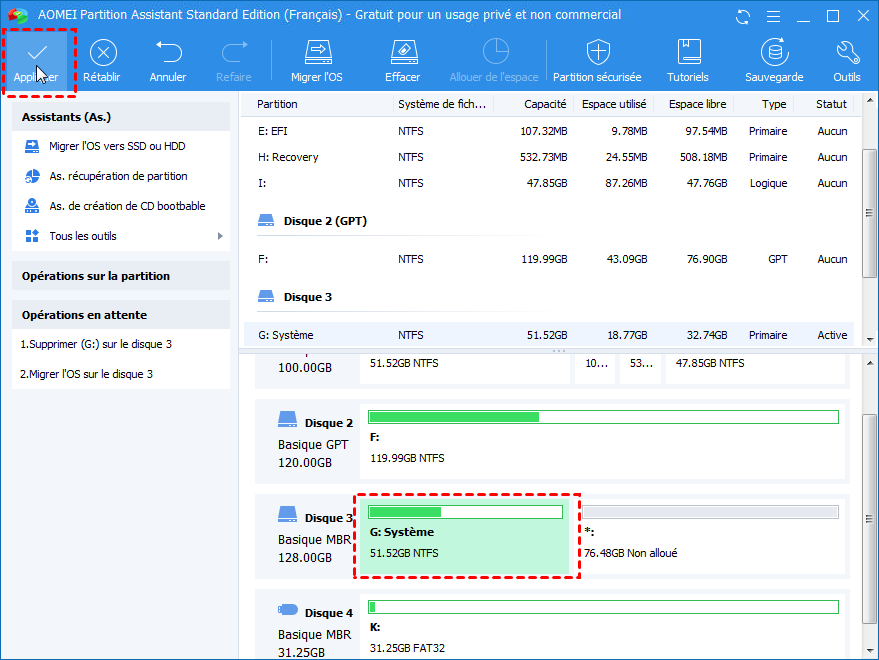Select G: Système block on Disque 3

[465, 537]
